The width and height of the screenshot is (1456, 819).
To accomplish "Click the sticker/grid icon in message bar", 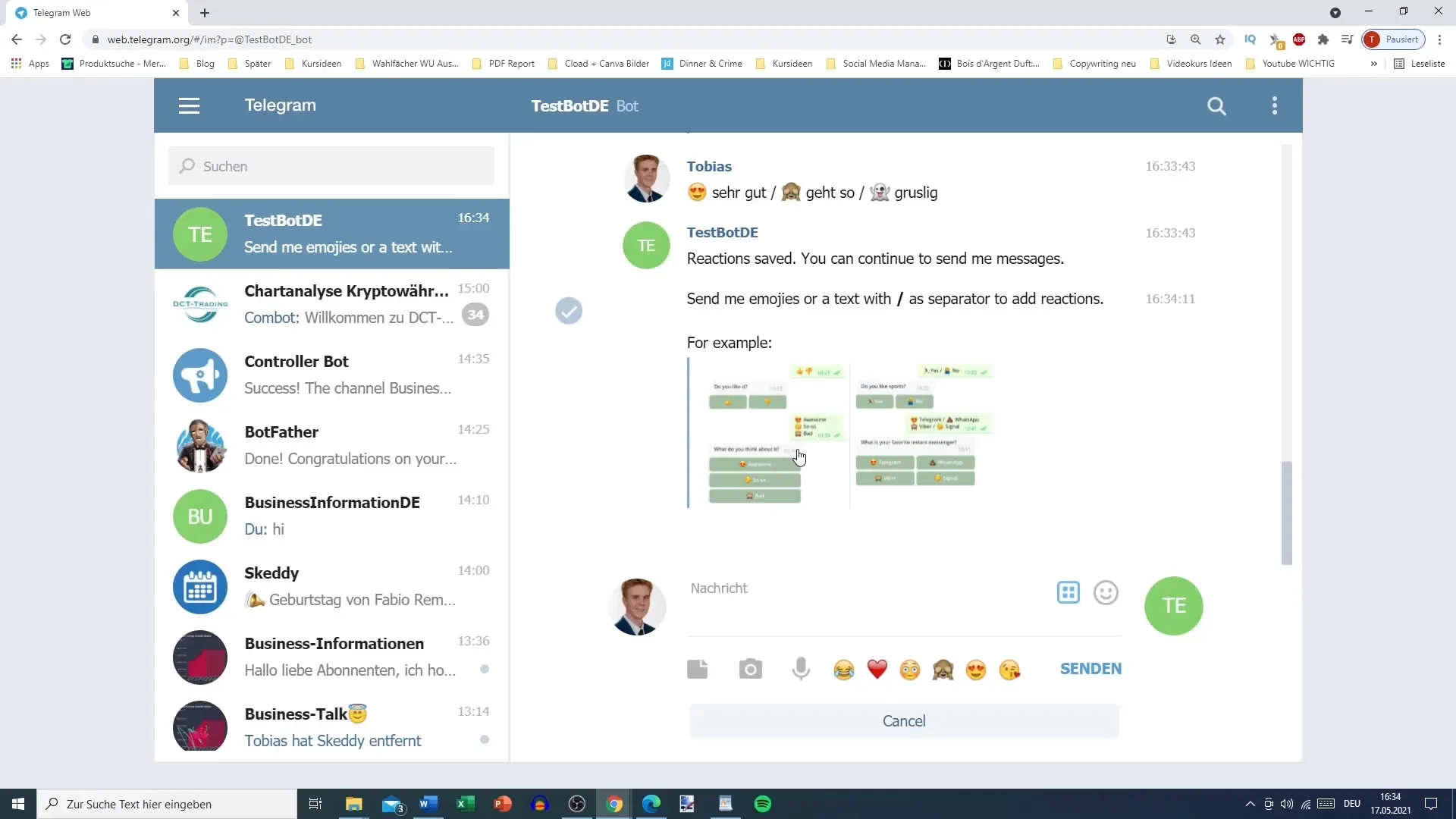I will coord(1069,592).
